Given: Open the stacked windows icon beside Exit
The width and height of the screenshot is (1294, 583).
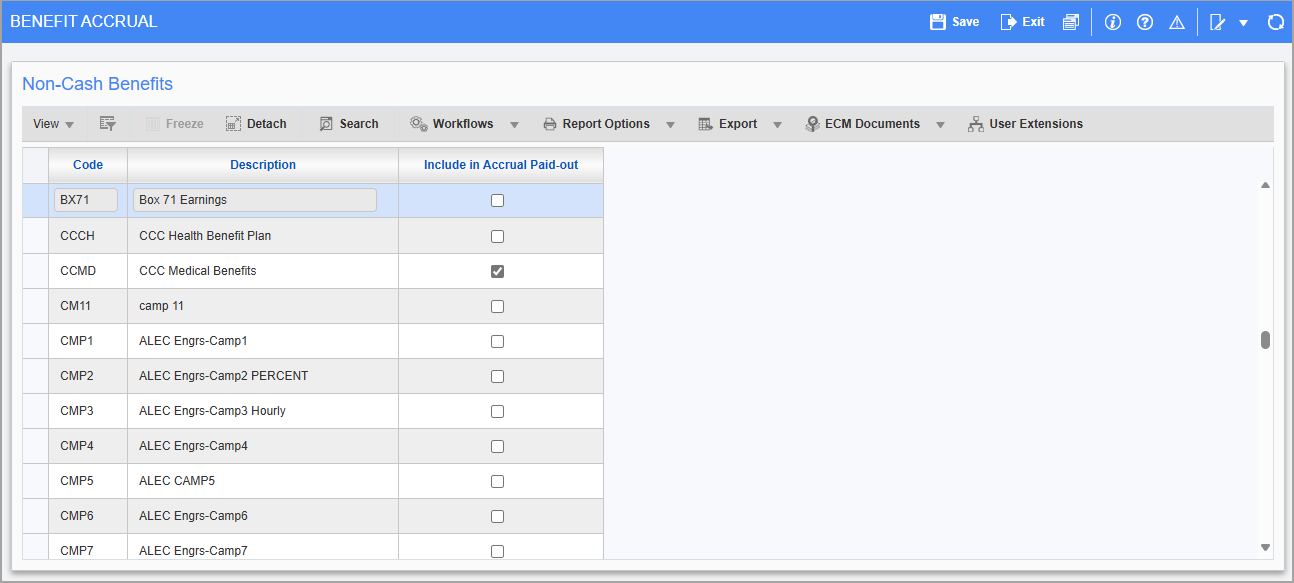Looking at the screenshot, I should [1071, 22].
